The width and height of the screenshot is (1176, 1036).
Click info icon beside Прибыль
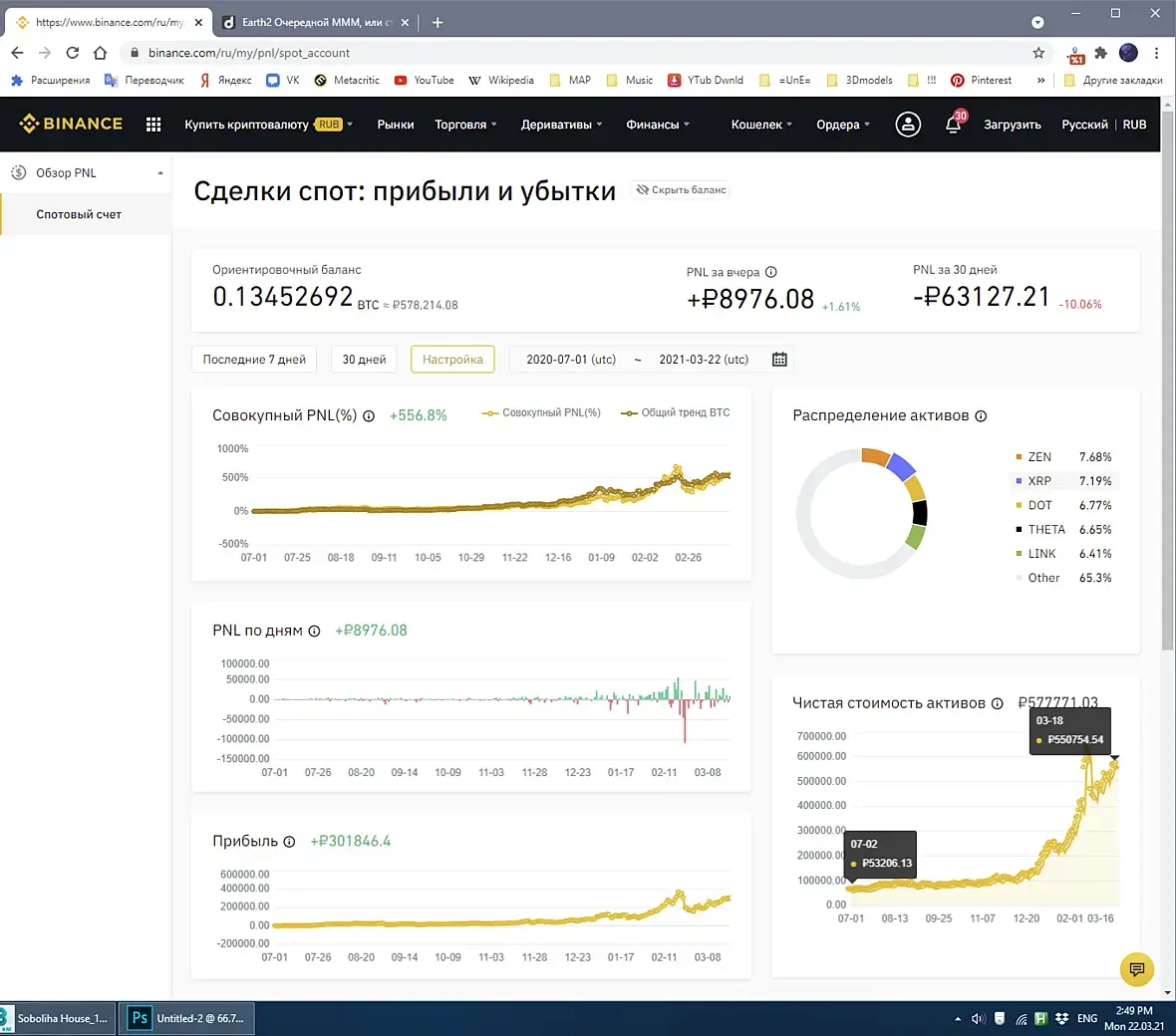click(289, 842)
